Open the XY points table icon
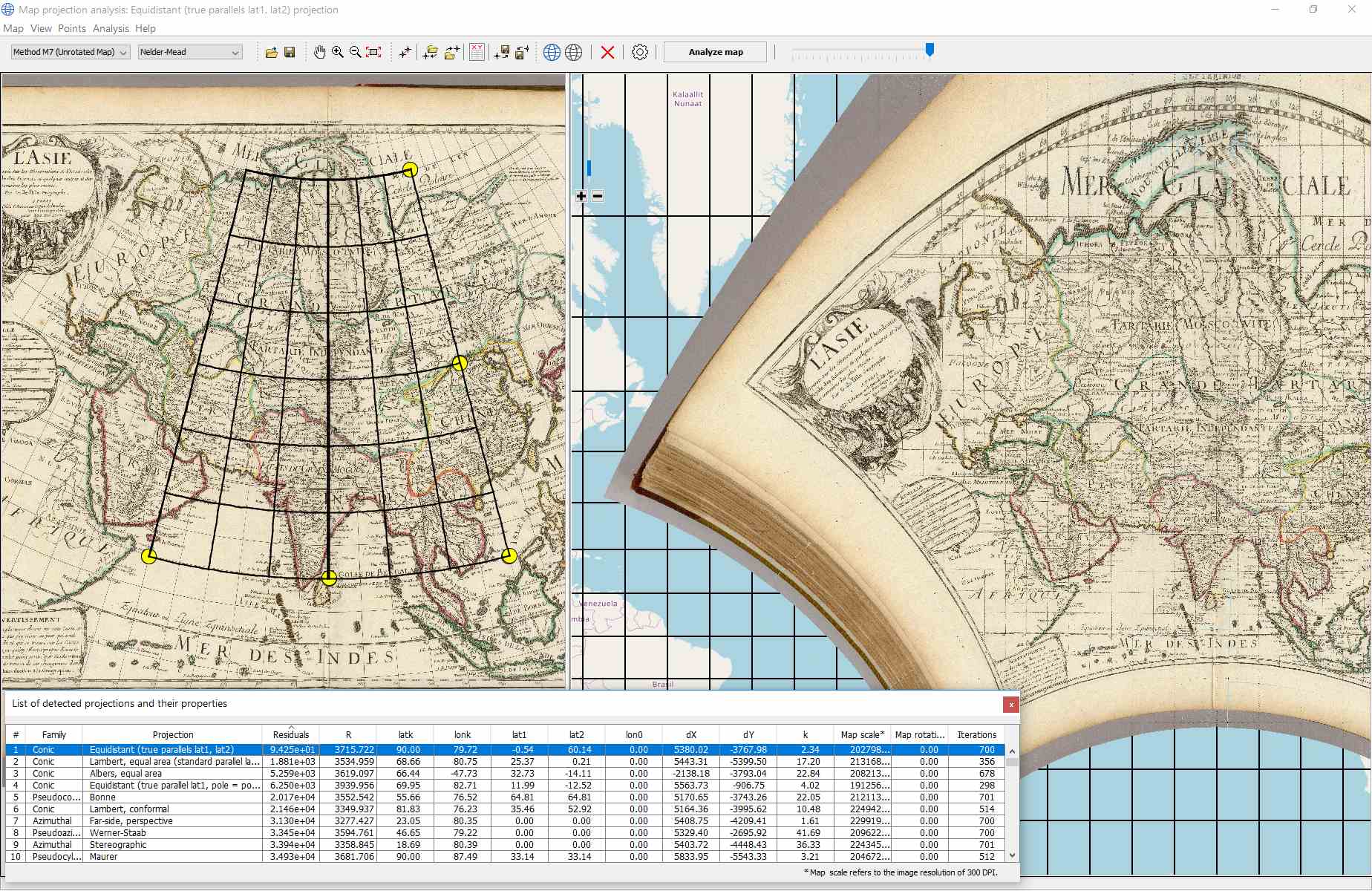The width and height of the screenshot is (1372, 891). 477,51
